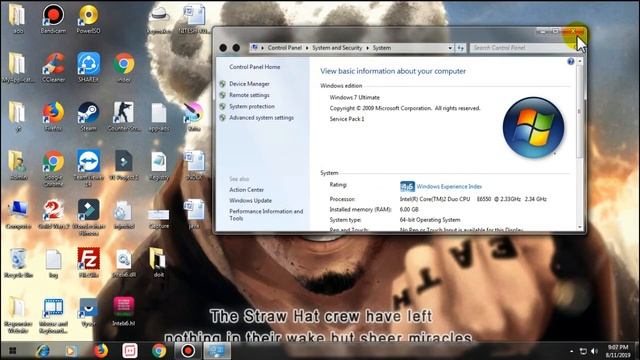Expand arrow after System and Security breadcrumb
The height and width of the screenshot is (360, 640).
[x=367, y=48]
